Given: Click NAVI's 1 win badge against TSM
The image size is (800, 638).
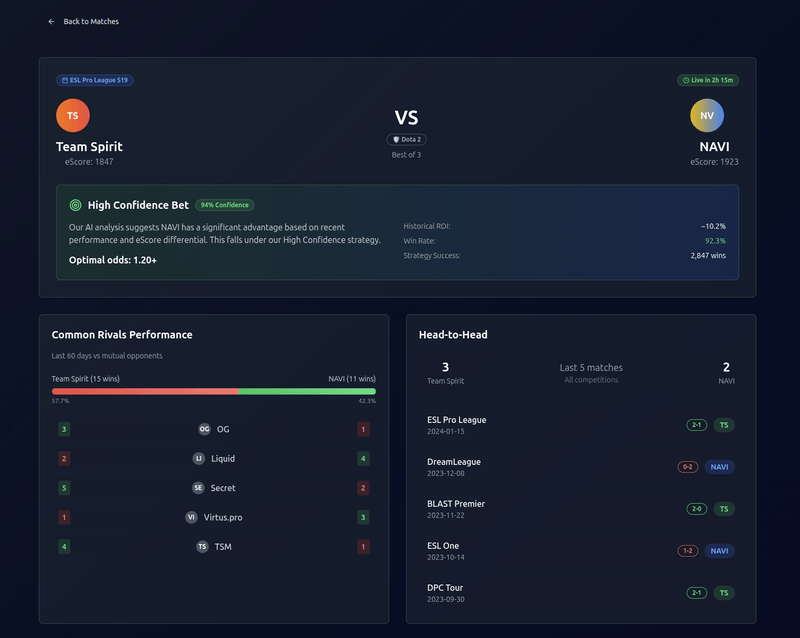Looking at the screenshot, I should coord(363,547).
